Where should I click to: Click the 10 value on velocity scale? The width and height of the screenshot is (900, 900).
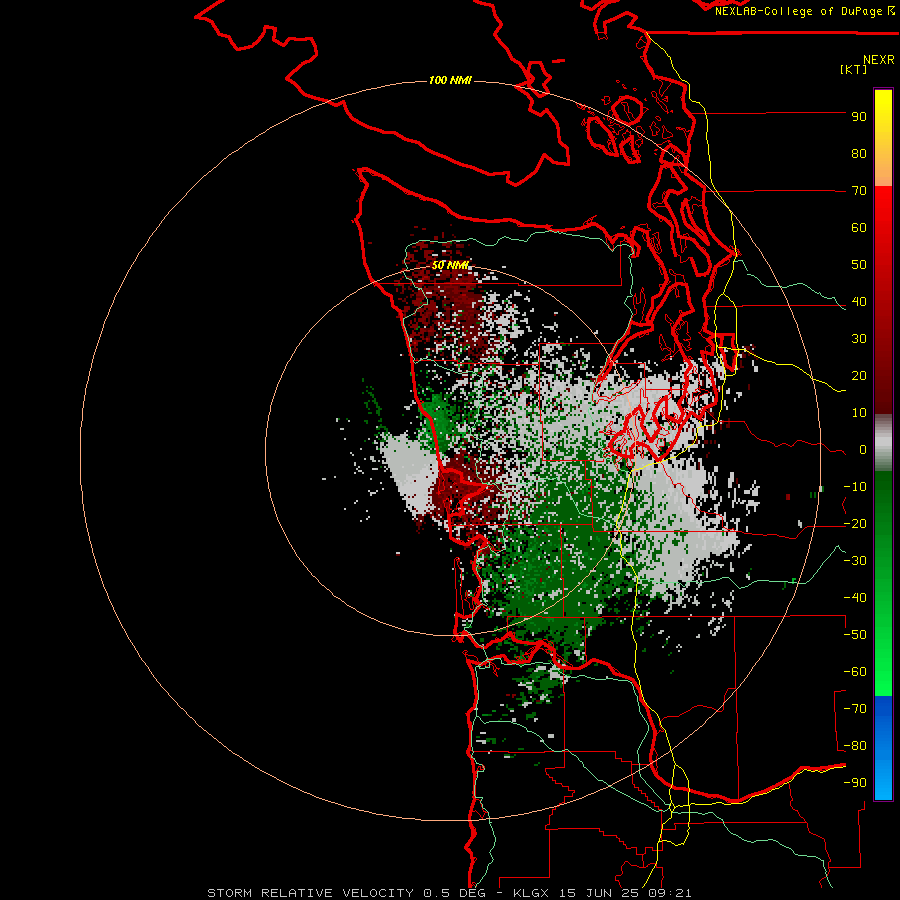click(859, 413)
